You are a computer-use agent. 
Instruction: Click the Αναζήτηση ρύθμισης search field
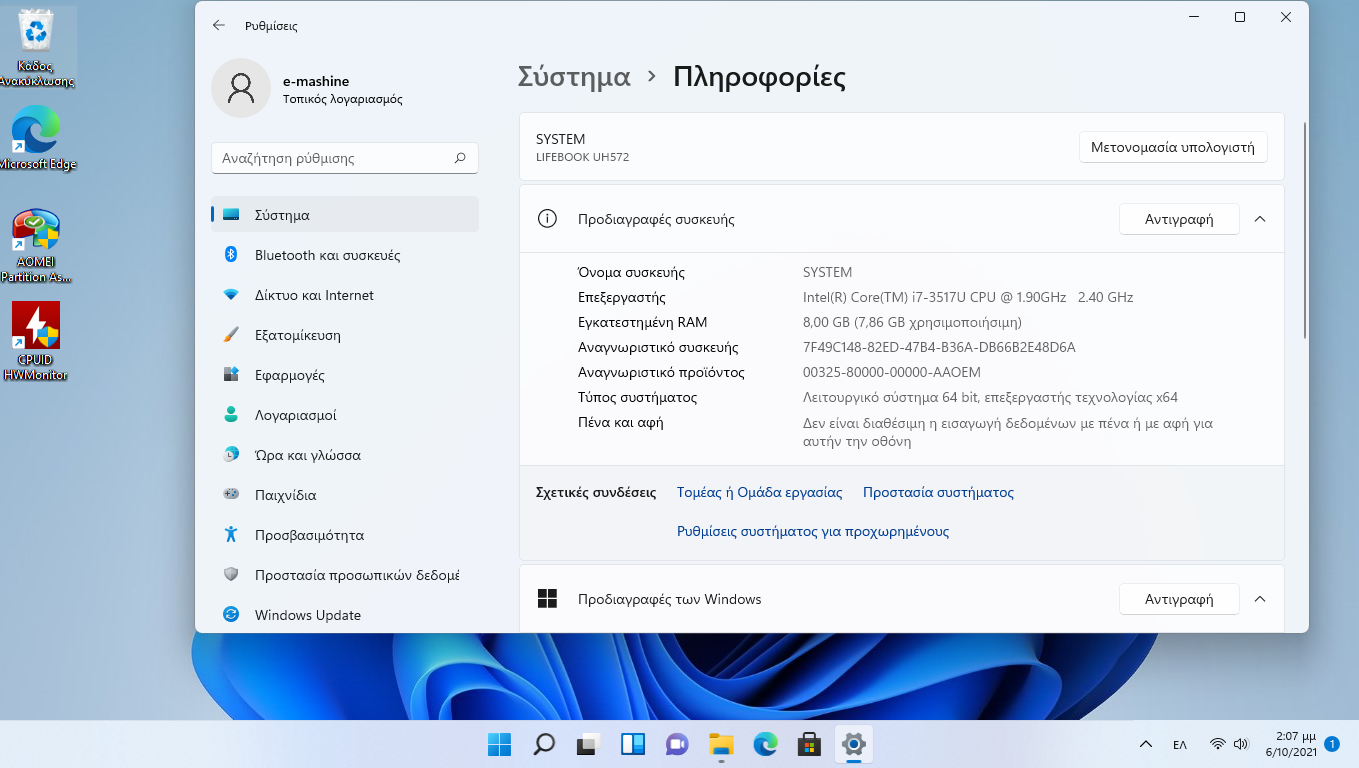(345, 158)
